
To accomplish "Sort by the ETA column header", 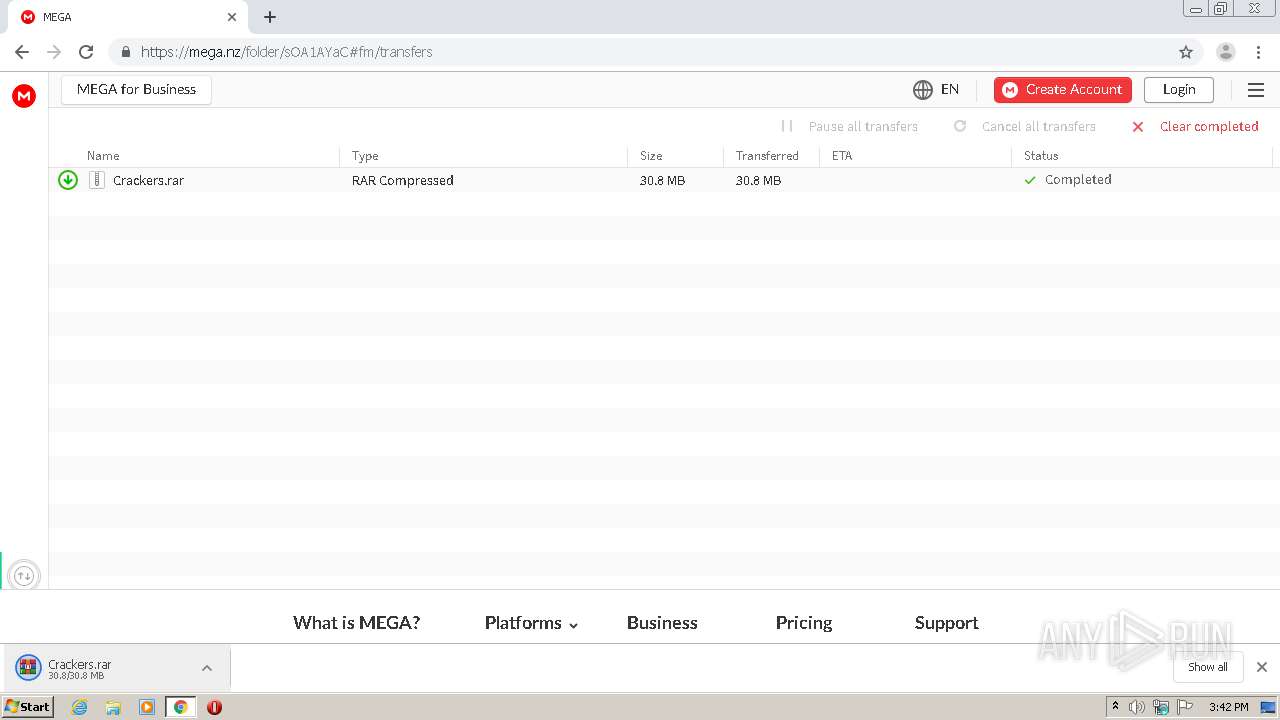I will coord(842,156).
